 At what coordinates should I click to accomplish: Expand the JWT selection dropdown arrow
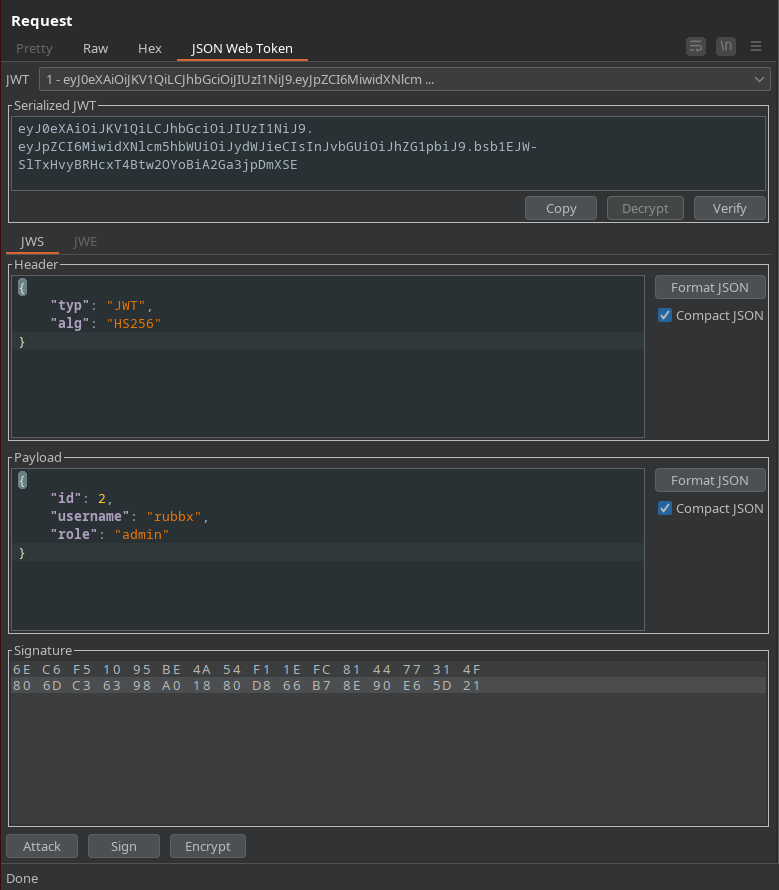click(759, 79)
